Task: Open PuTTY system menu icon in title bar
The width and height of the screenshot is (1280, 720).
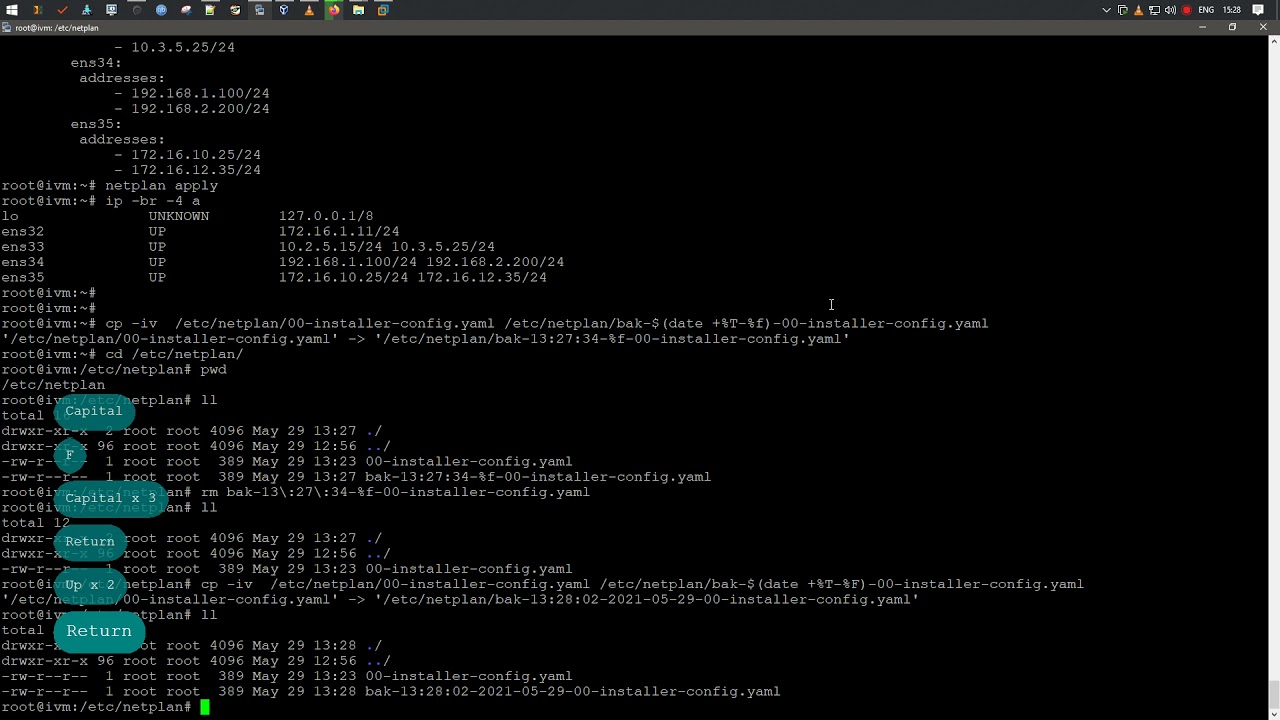Action: (7, 28)
